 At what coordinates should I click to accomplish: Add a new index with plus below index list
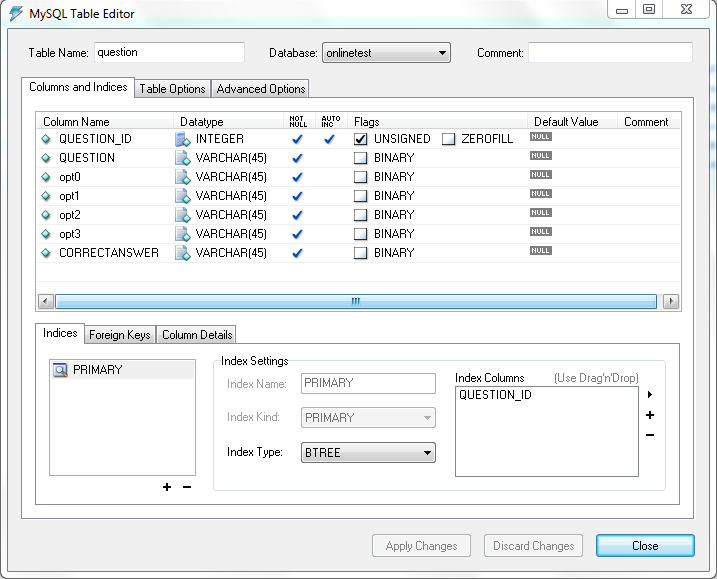(x=167, y=487)
